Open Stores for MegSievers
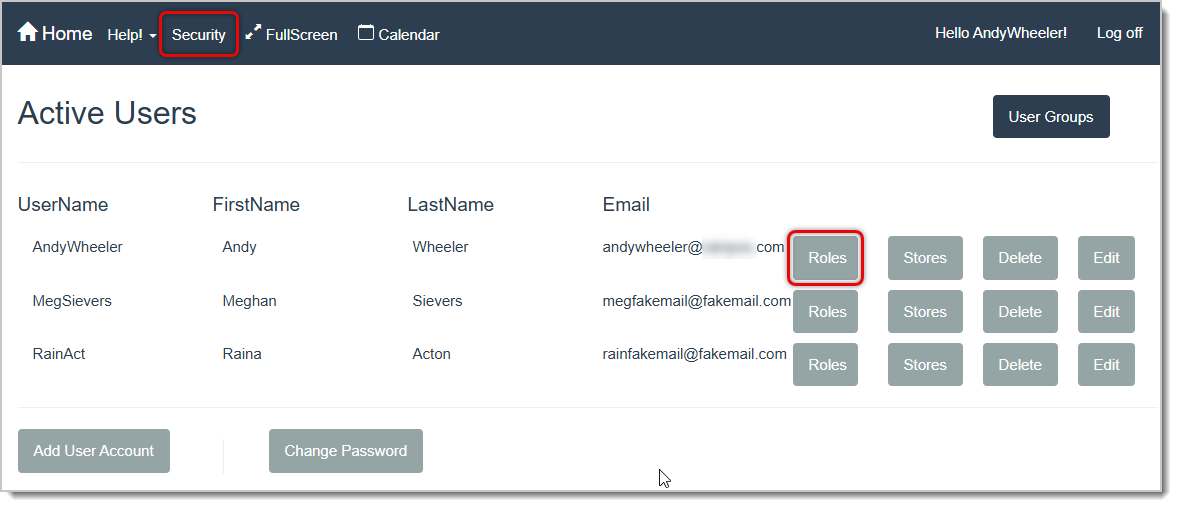The width and height of the screenshot is (1177, 507). (924, 311)
